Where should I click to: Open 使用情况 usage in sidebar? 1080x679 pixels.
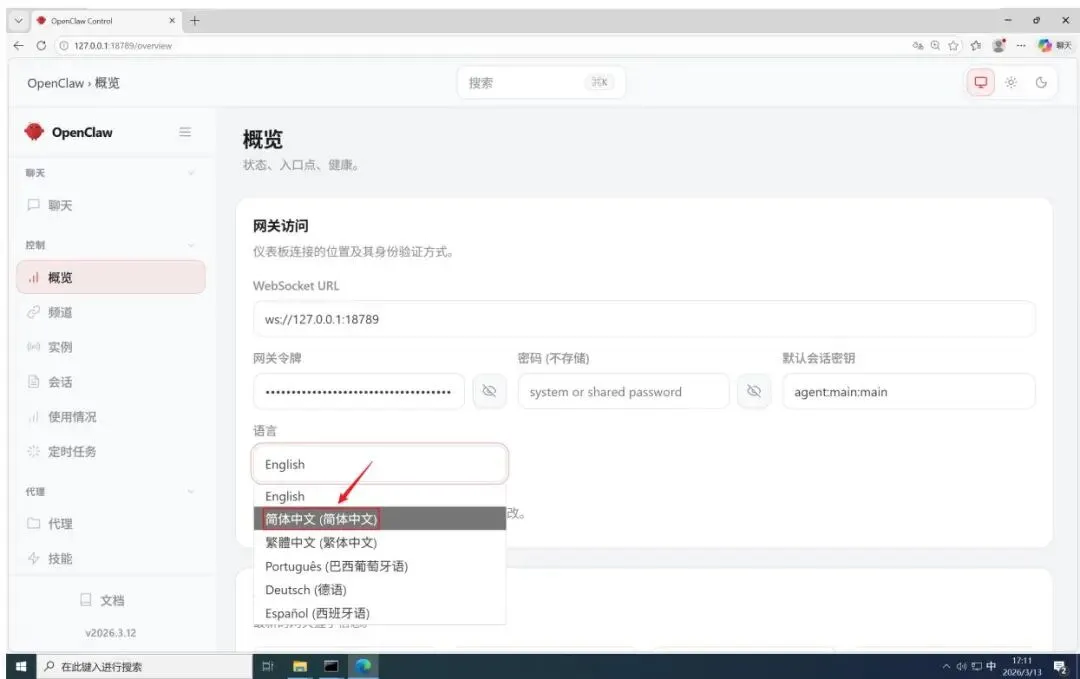coord(110,417)
